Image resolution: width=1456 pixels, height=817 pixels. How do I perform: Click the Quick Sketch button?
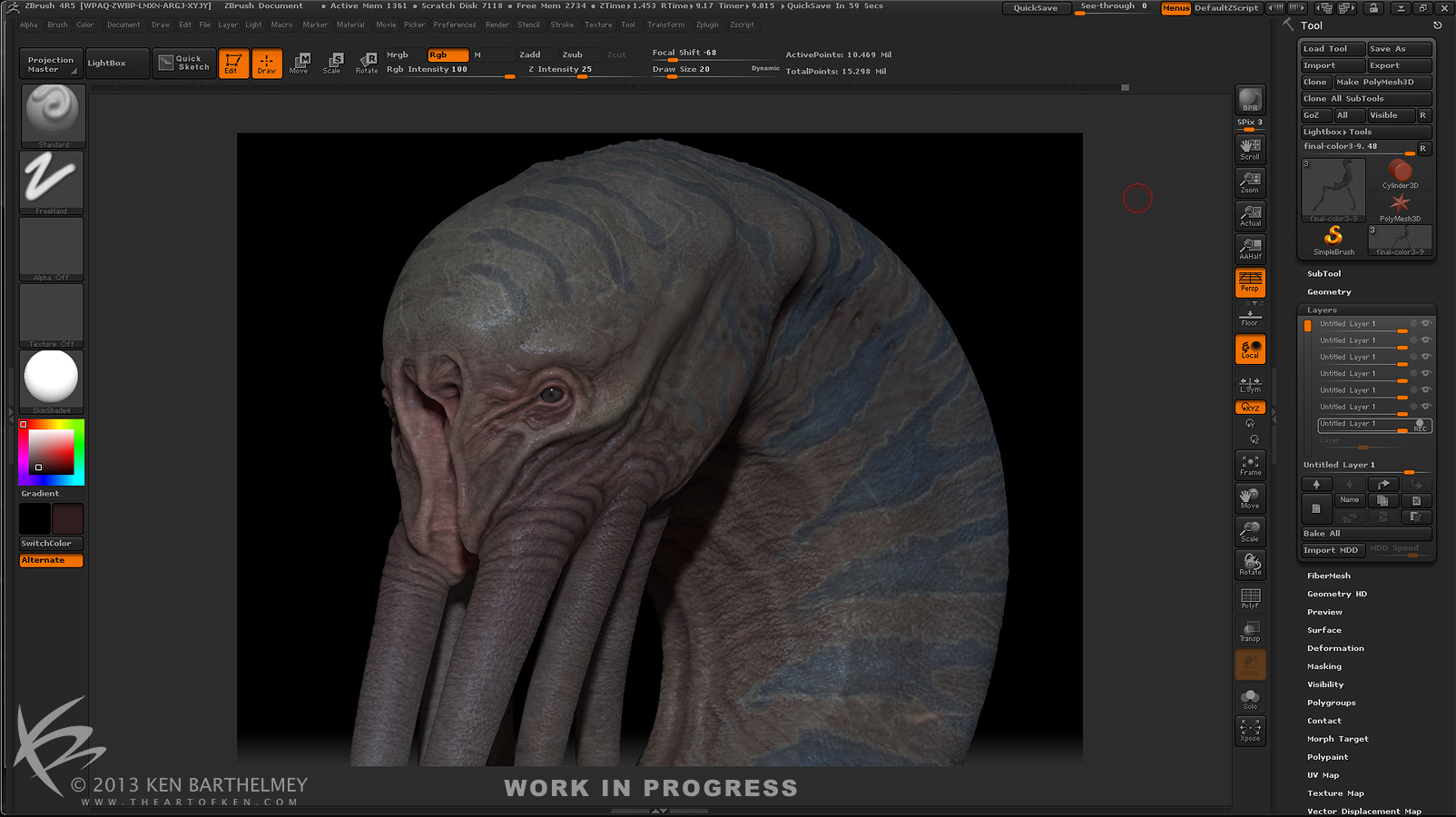click(184, 63)
